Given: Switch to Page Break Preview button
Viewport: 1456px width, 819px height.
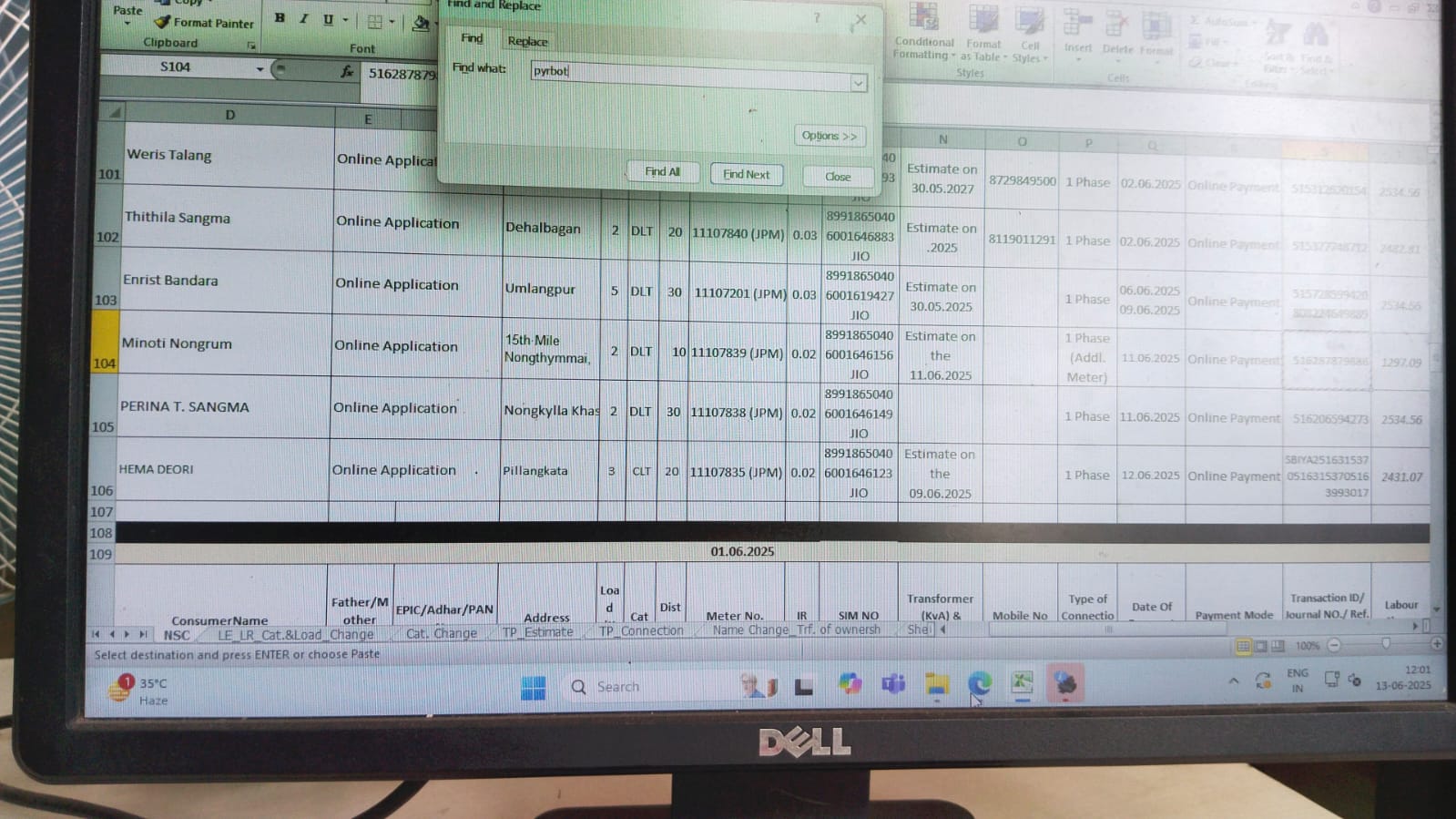Looking at the screenshot, I should 1278,646.
